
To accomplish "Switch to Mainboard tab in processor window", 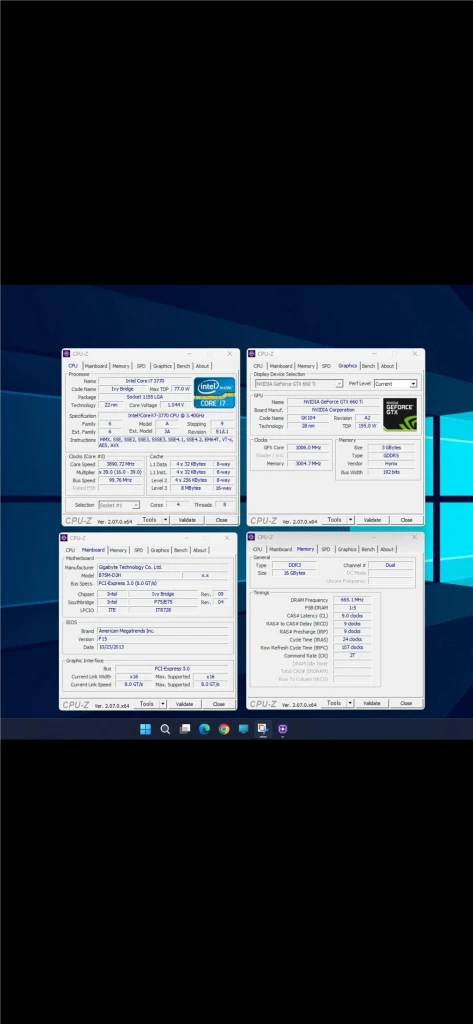I will (96, 366).
